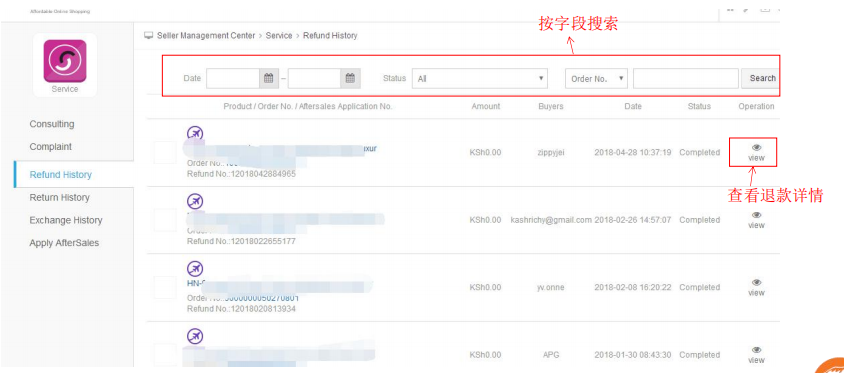Click product thumbnail in zippyjei row
The image size is (844, 373).
pyautogui.click(x=165, y=153)
